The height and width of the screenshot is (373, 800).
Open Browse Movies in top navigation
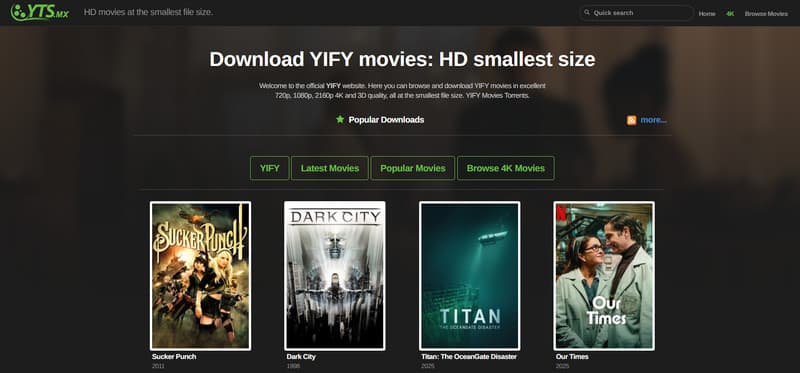(x=766, y=14)
